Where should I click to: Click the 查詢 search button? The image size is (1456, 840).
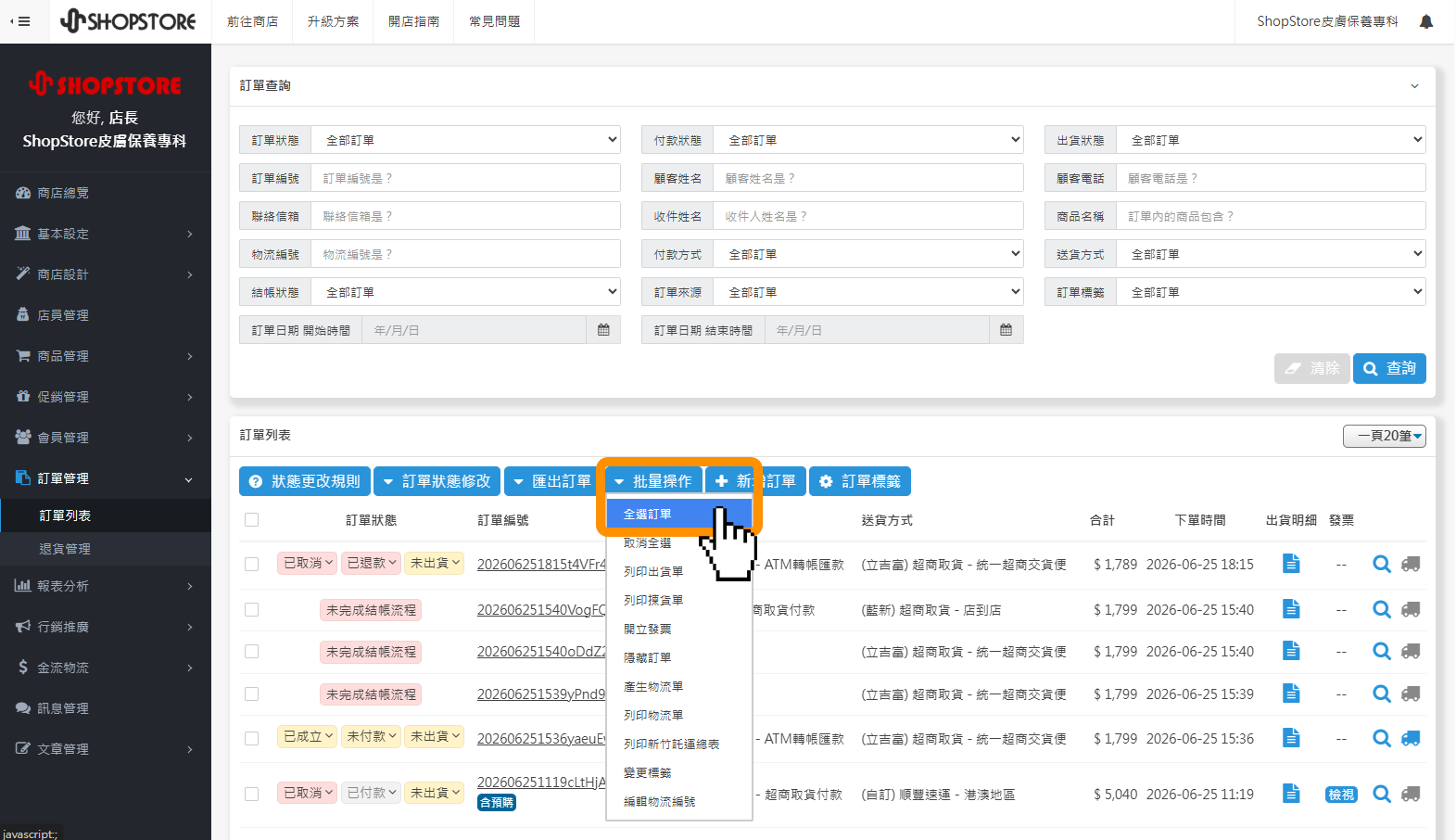pos(1389,368)
